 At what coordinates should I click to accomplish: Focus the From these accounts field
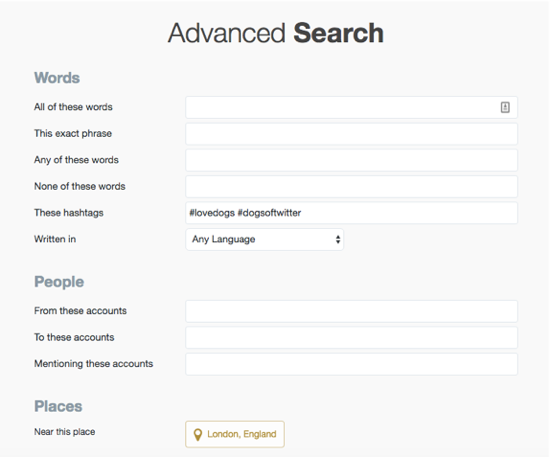[351, 311]
